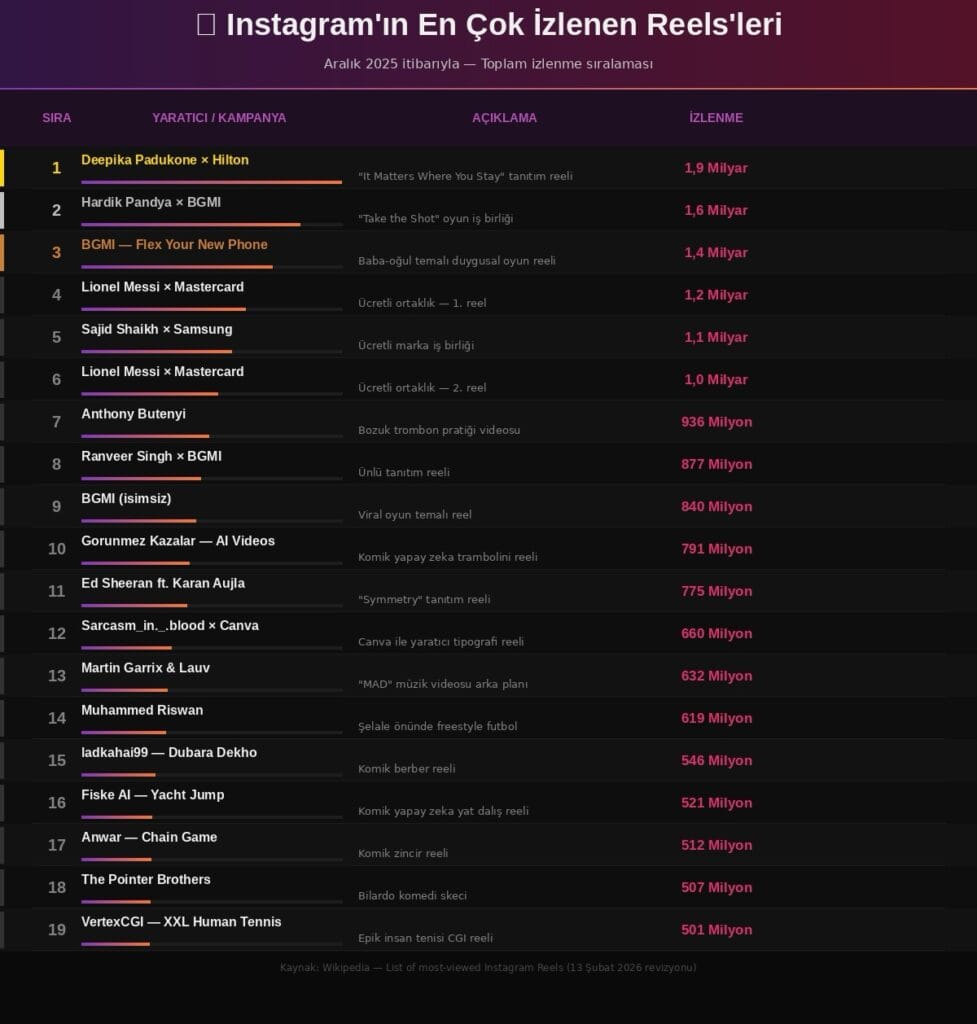Select the AÇIKLAMA column header
This screenshot has width=977, height=1024.
(504, 118)
